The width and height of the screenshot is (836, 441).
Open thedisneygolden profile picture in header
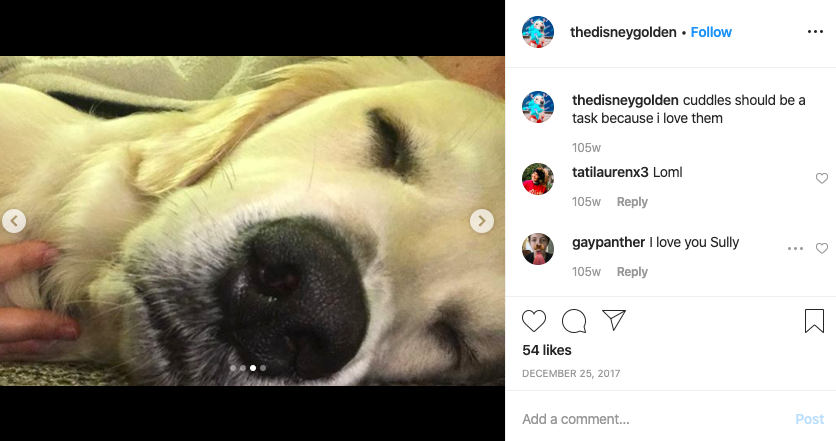[537, 32]
